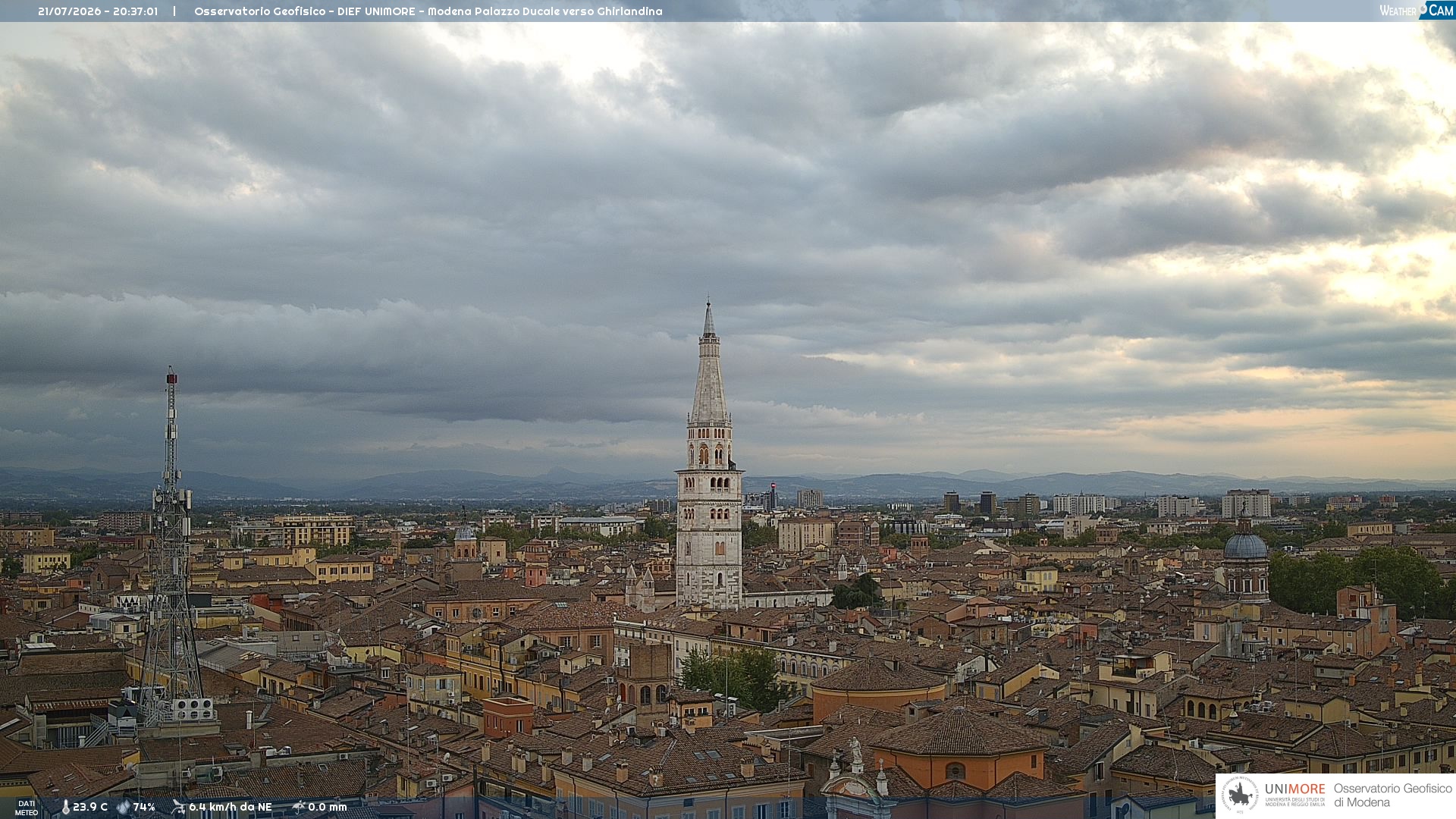Click the 21/07/2026 - 20:37:01 timestamp
This screenshot has width=1456, height=819.
98,11
